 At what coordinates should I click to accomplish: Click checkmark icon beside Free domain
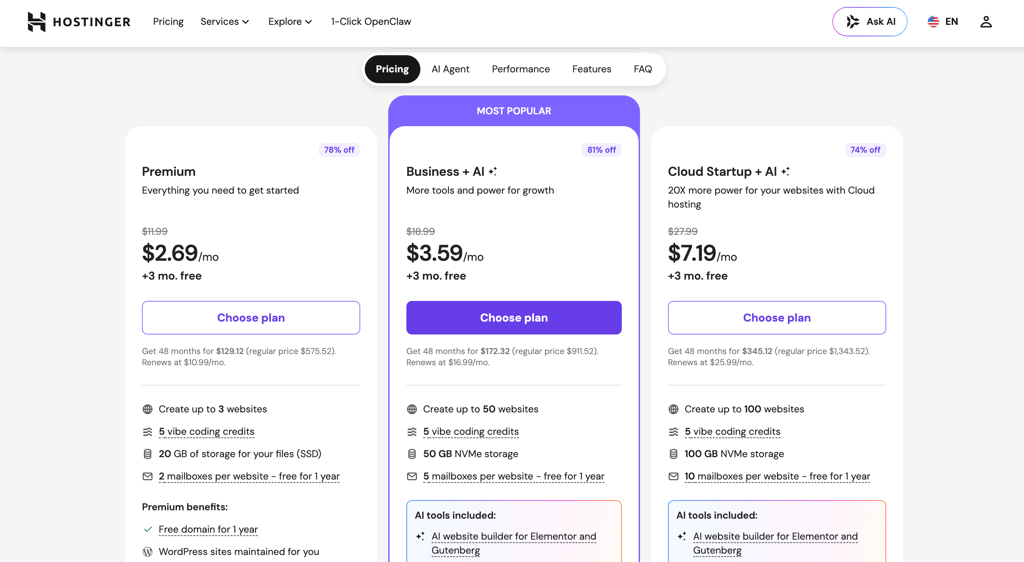148,529
